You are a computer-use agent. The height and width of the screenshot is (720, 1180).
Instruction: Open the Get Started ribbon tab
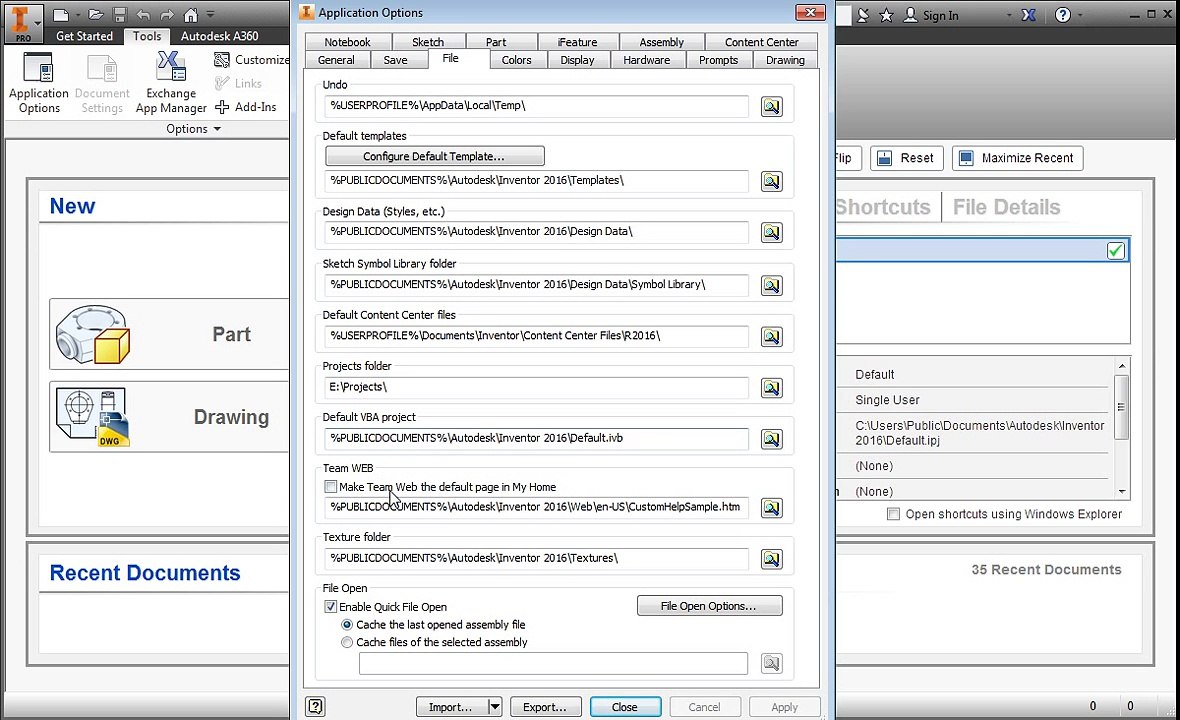pos(84,36)
